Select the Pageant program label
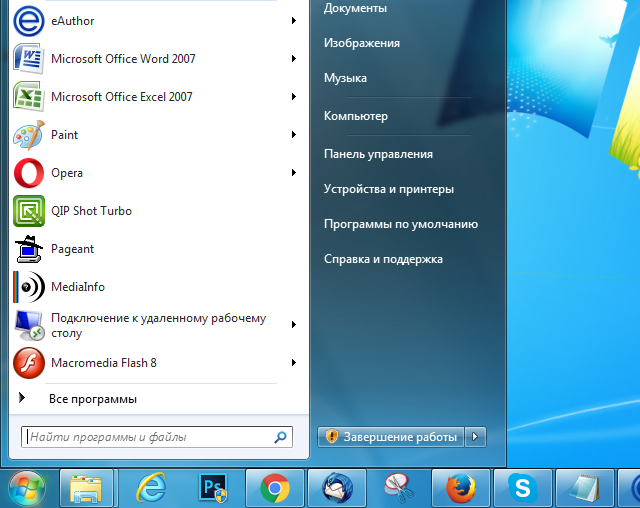Viewport: 640px width, 508px height. coord(72,249)
